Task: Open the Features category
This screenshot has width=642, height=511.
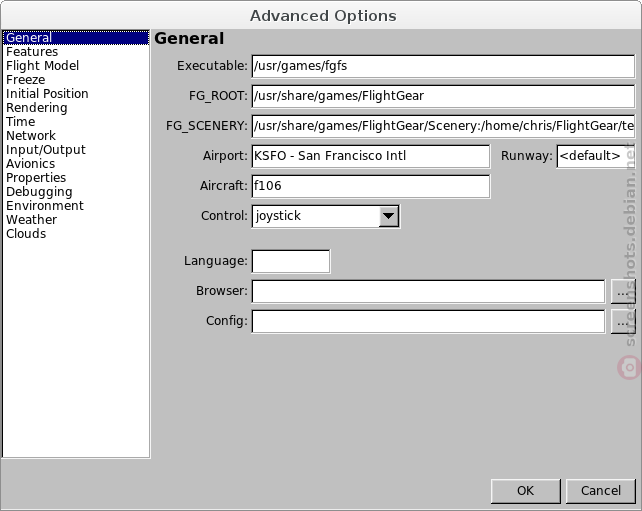Action: pos(76,52)
